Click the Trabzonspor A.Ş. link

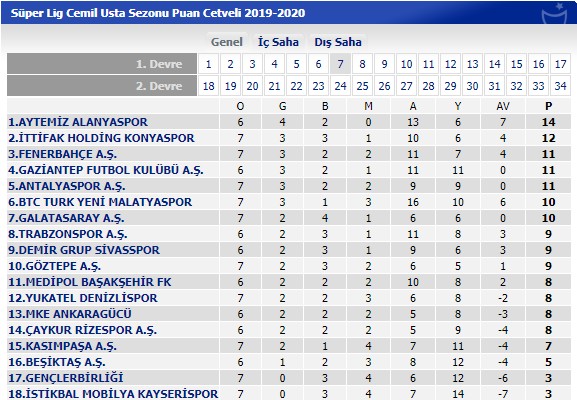[x=68, y=234]
